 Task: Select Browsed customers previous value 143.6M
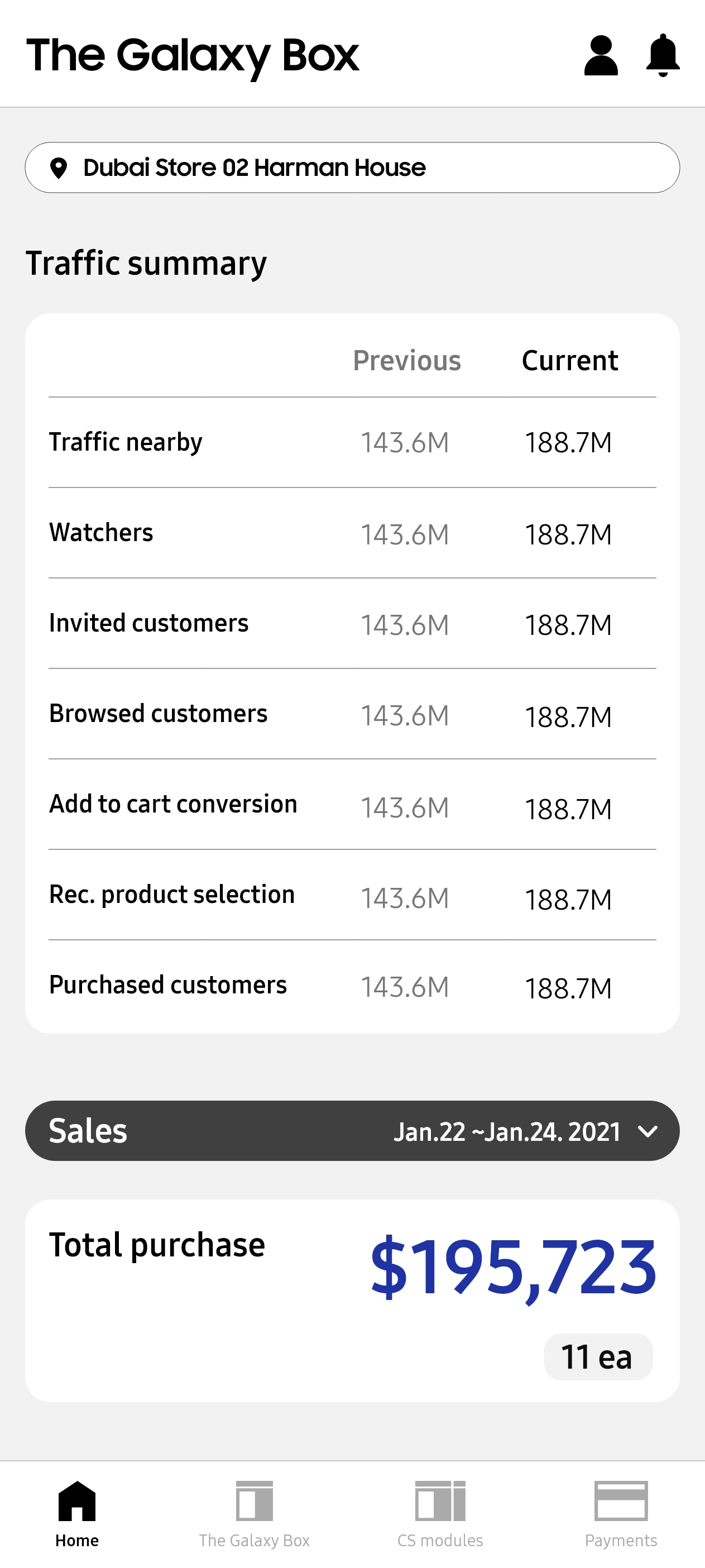pos(405,716)
